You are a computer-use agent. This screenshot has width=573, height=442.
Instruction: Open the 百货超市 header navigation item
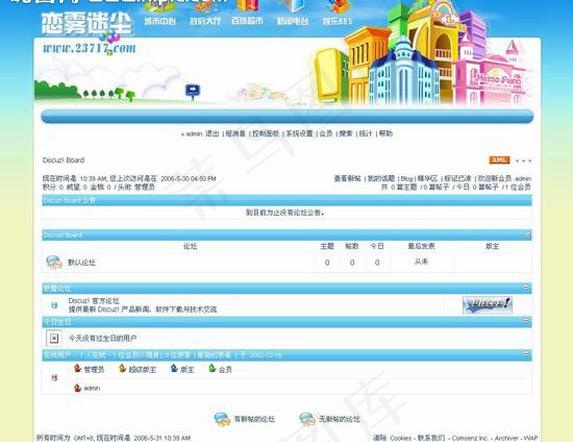click(247, 21)
